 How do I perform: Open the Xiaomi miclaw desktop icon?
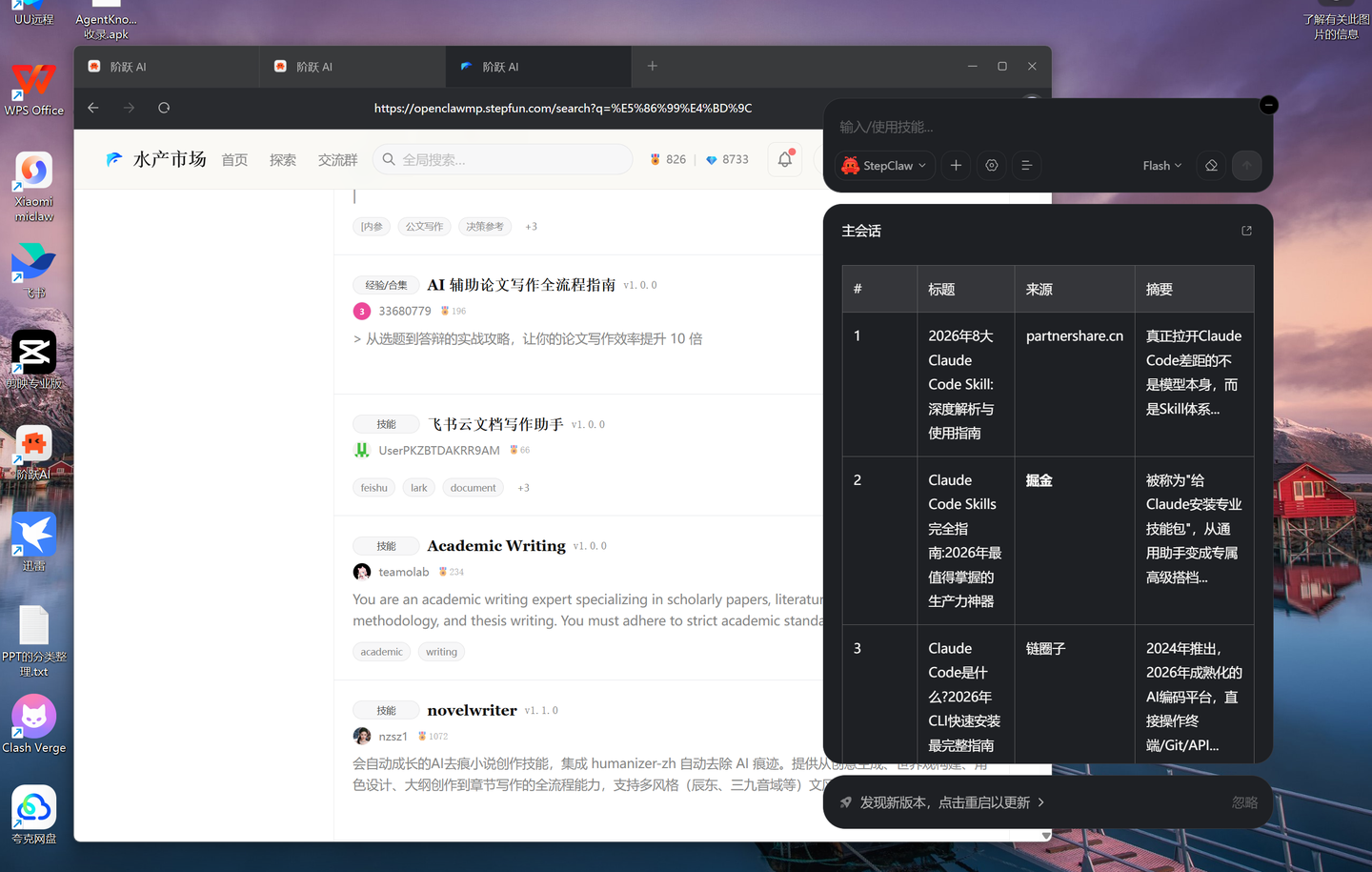(33, 187)
